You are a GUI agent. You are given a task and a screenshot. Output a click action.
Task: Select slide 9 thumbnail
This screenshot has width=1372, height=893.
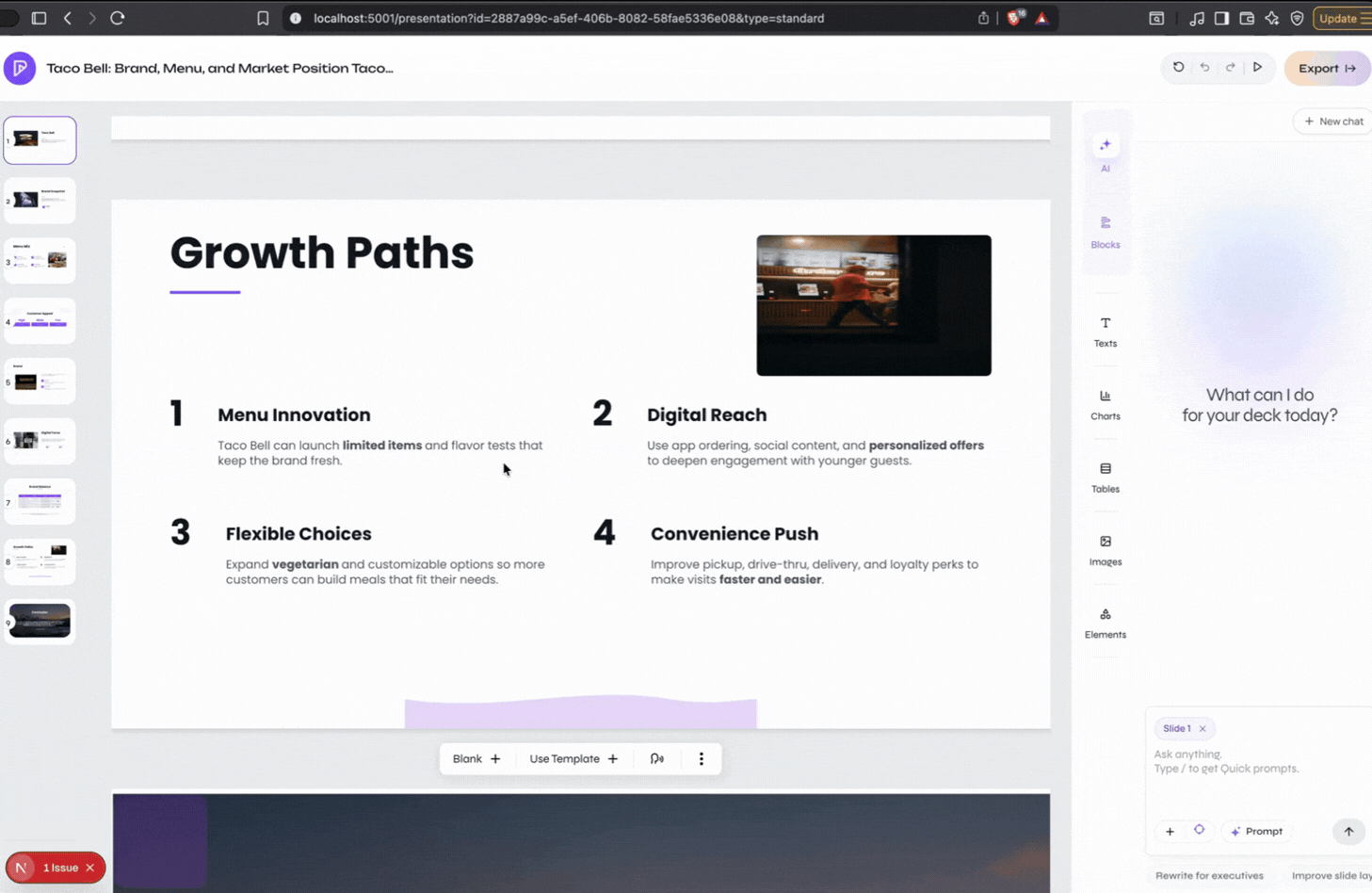coord(40,622)
